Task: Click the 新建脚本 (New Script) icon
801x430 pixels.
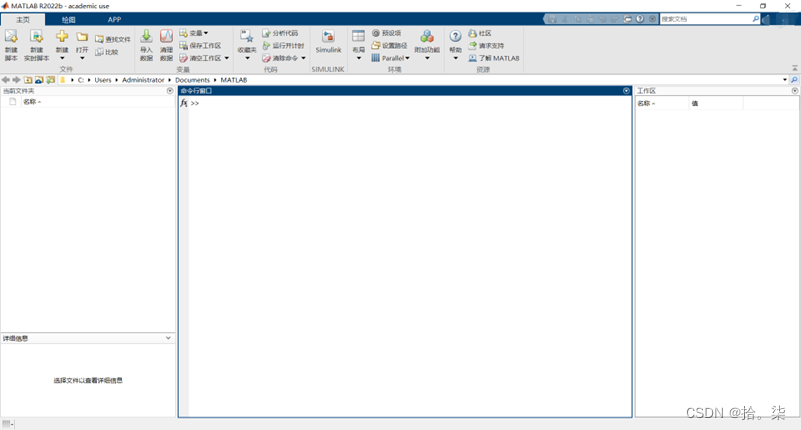Action: pyautogui.click(x=11, y=36)
